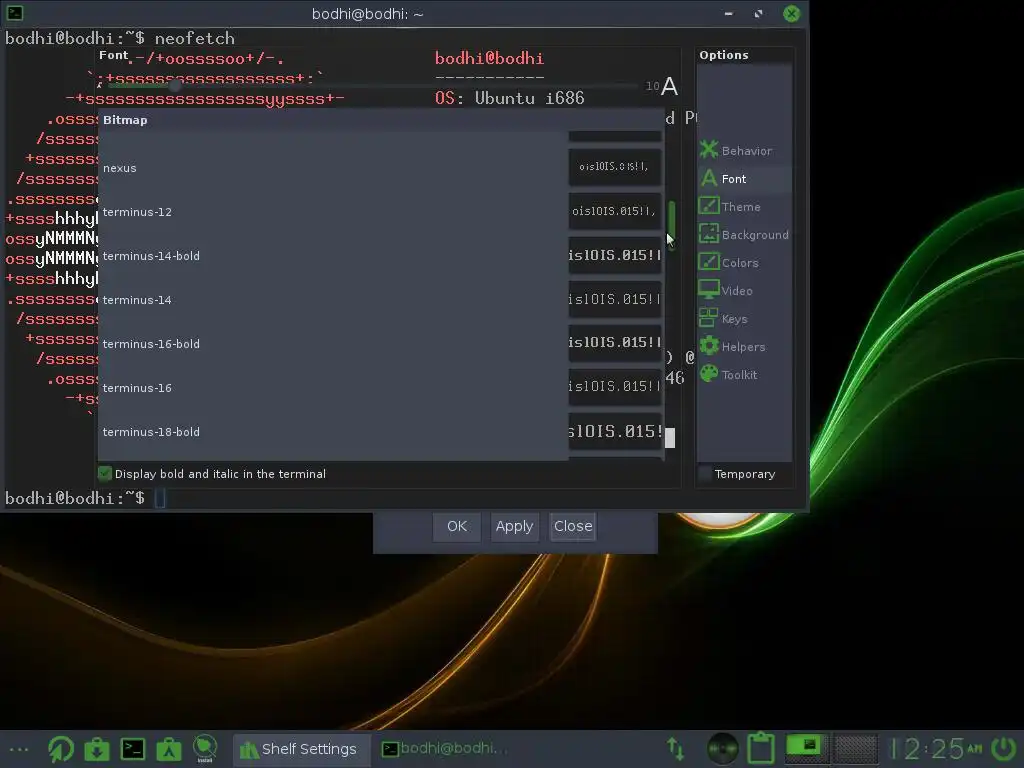This screenshot has height=768, width=1024.
Task: Open the power system menu icon
Action: click(1004, 748)
